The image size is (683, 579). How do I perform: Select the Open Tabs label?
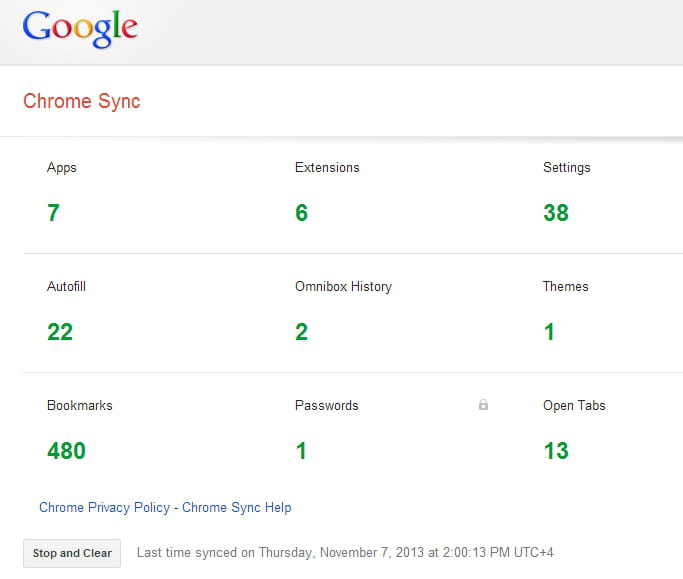click(574, 406)
